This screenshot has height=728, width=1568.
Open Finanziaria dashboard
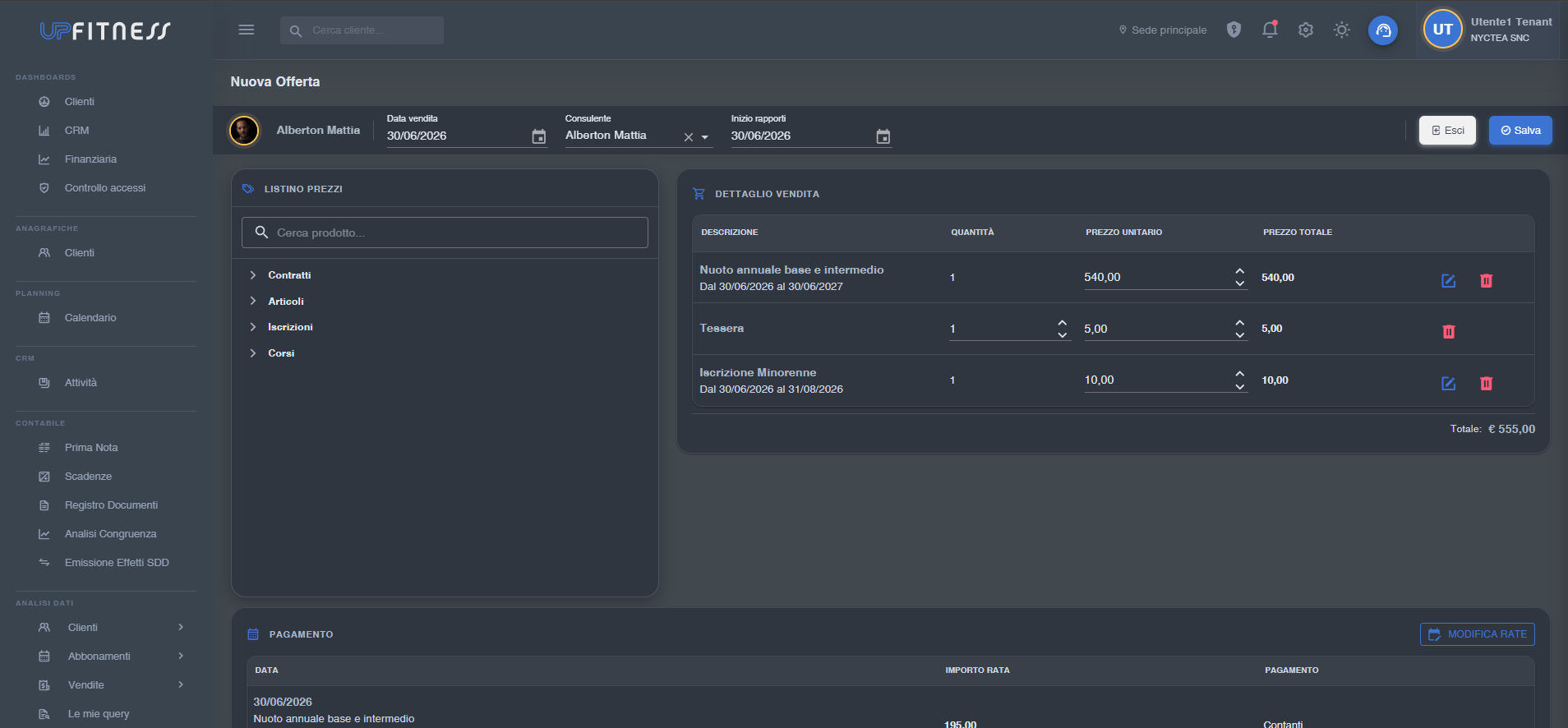(x=90, y=159)
